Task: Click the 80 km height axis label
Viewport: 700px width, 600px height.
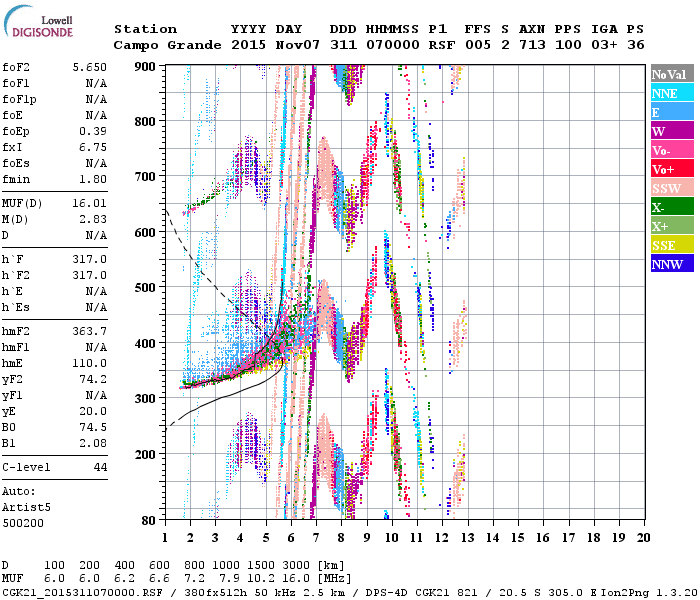Action: coord(148,521)
